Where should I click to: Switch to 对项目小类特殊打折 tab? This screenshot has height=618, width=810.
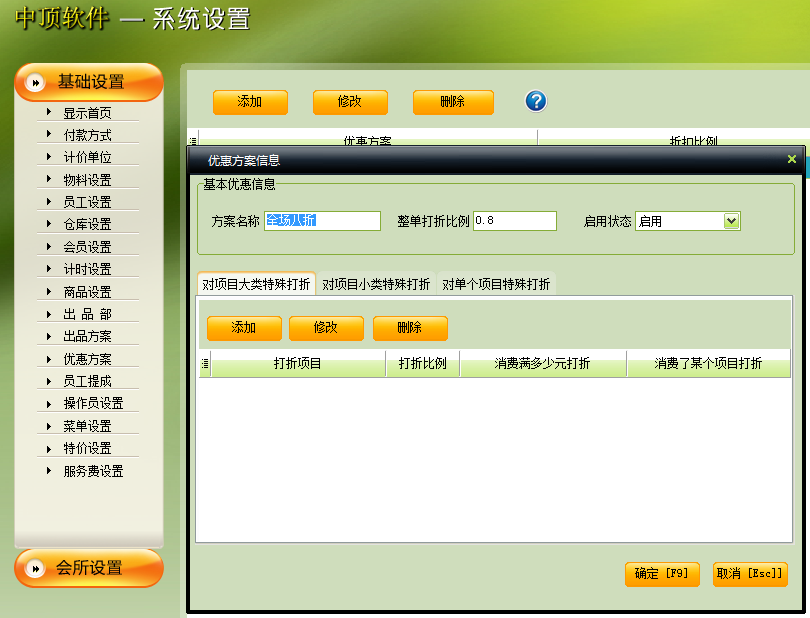point(376,284)
